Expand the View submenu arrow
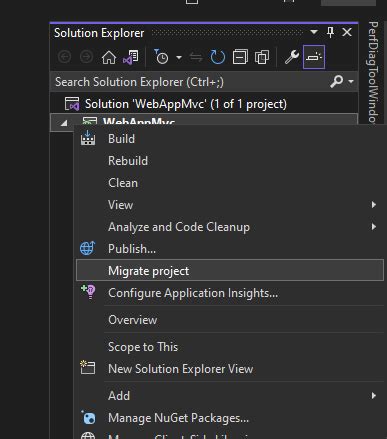This screenshot has width=387, height=439. click(x=374, y=205)
